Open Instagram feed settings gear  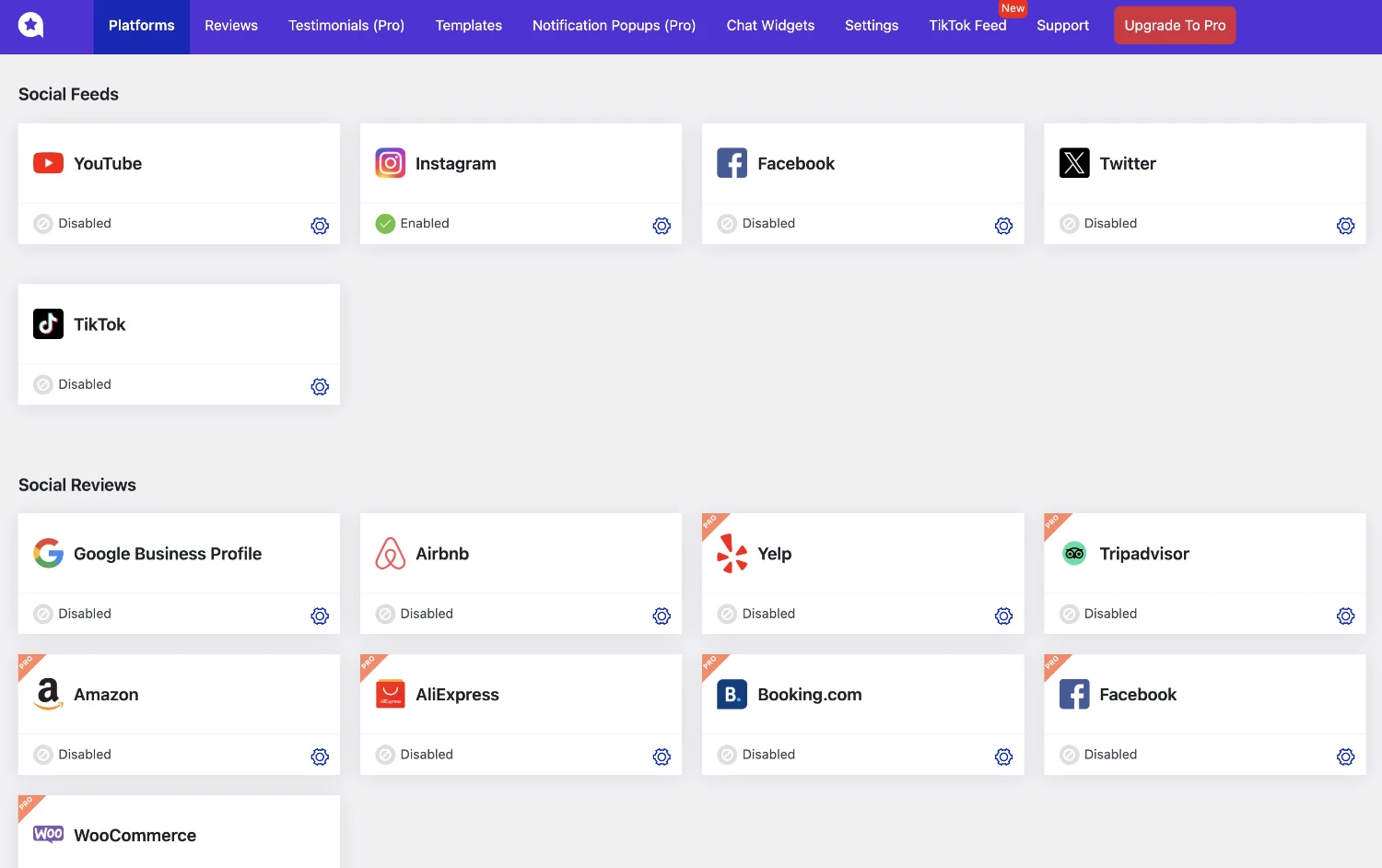[662, 226]
